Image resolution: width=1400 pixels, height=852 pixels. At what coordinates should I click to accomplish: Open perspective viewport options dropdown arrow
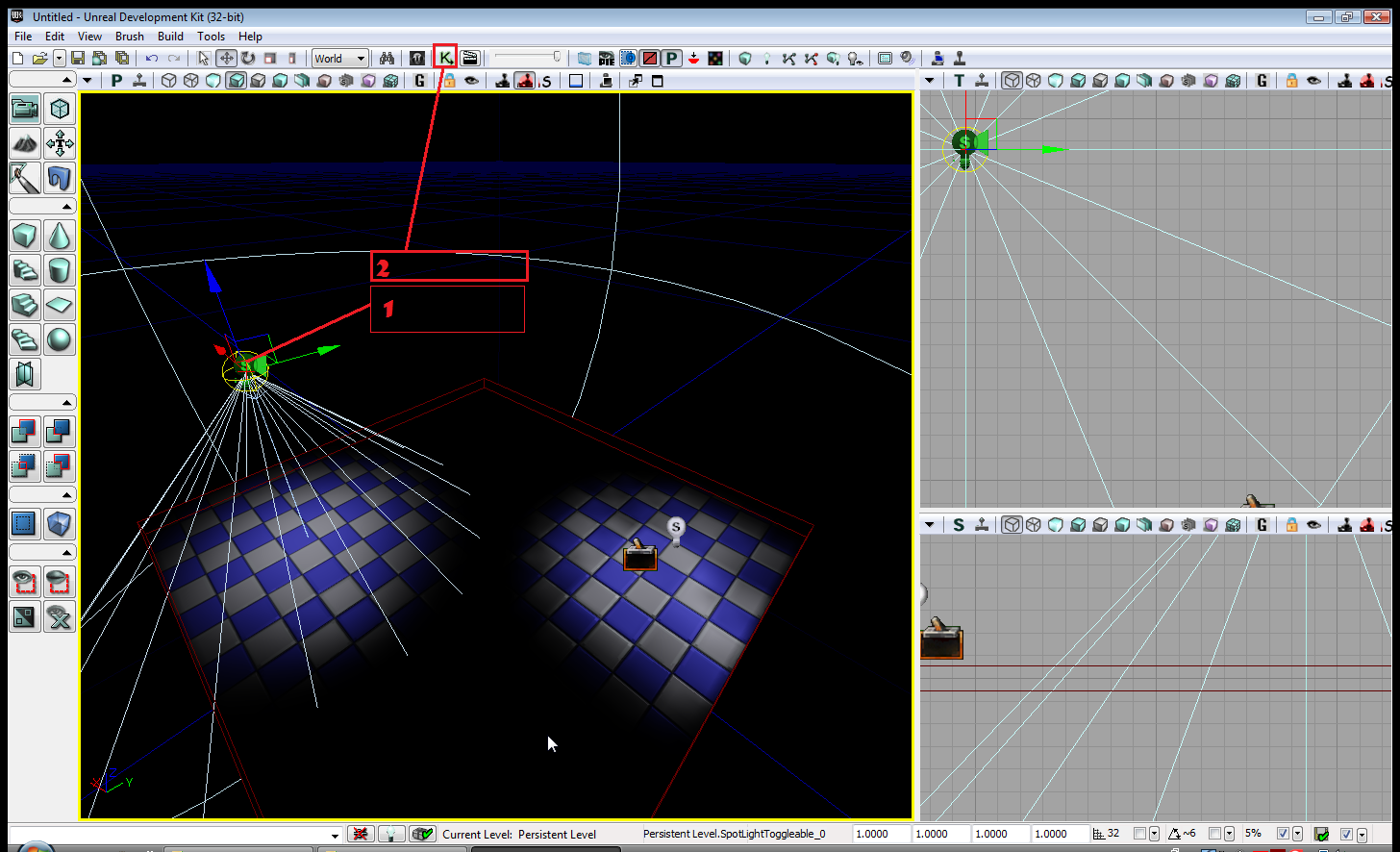point(87,81)
